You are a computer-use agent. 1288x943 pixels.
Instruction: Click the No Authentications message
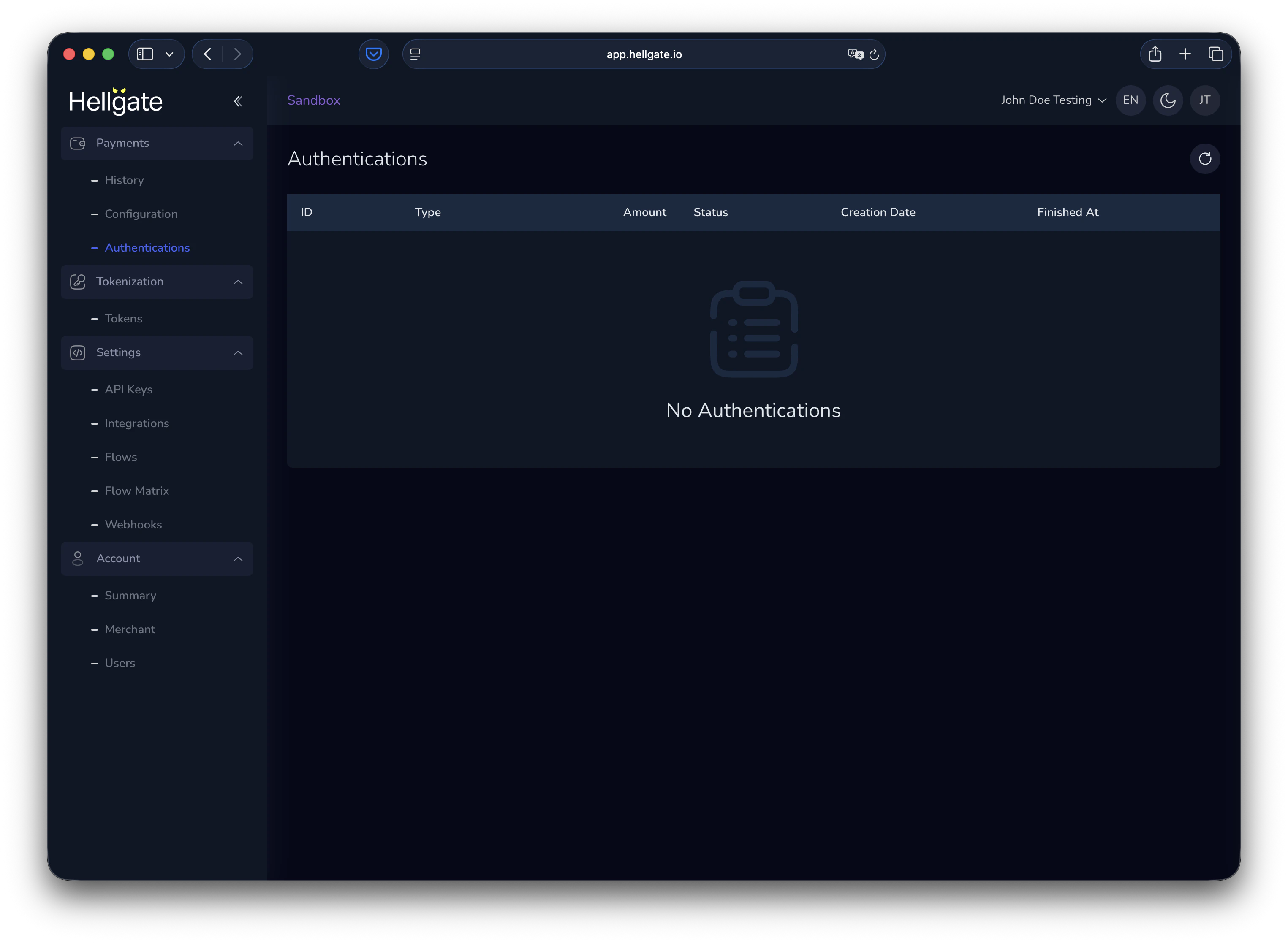click(x=753, y=410)
